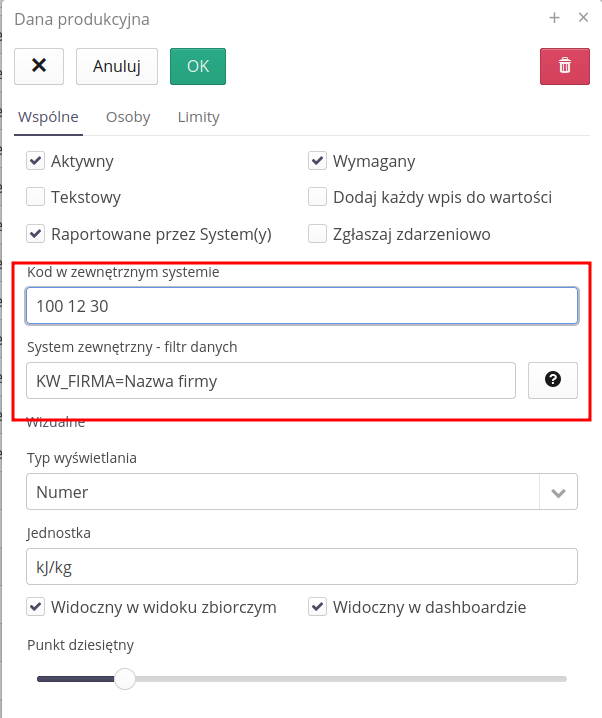Screen dimensions: 602x718
Task: Toggle Widoczny w widoku zbiorczym
Action: tap(36, 607)
